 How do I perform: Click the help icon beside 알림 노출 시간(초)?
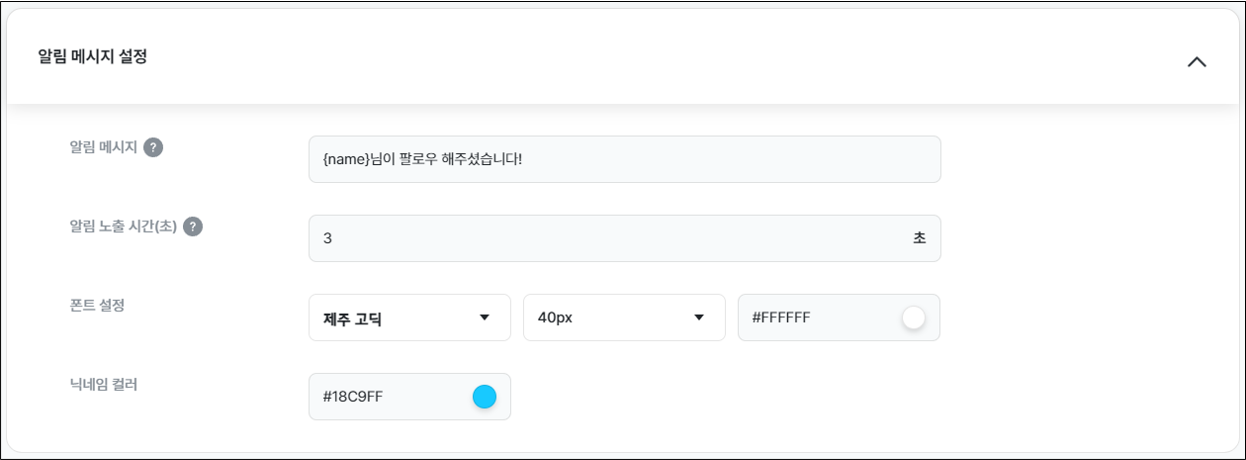193,226
